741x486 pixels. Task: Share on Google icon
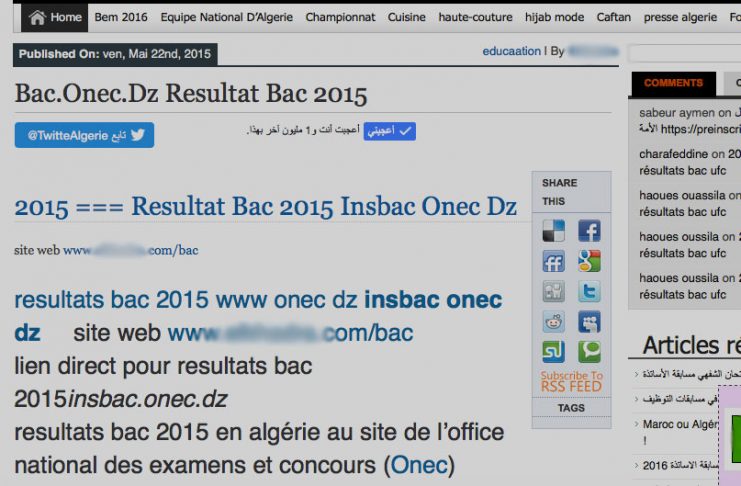click(x=589, y=261)
